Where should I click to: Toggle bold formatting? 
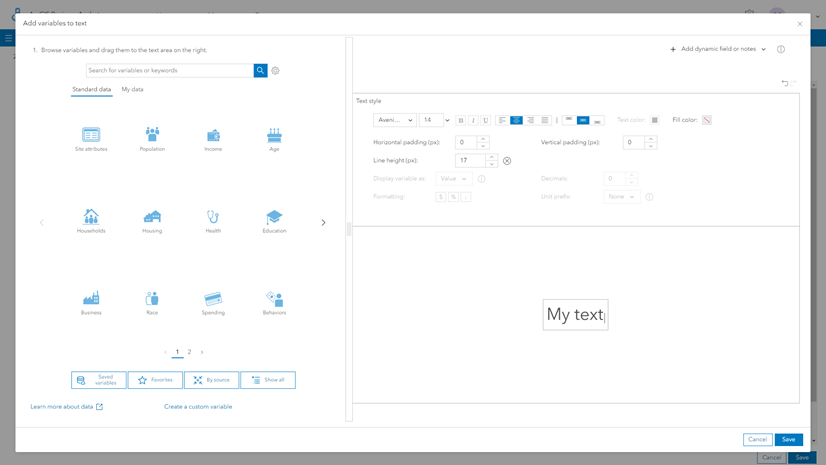(461, 120)
